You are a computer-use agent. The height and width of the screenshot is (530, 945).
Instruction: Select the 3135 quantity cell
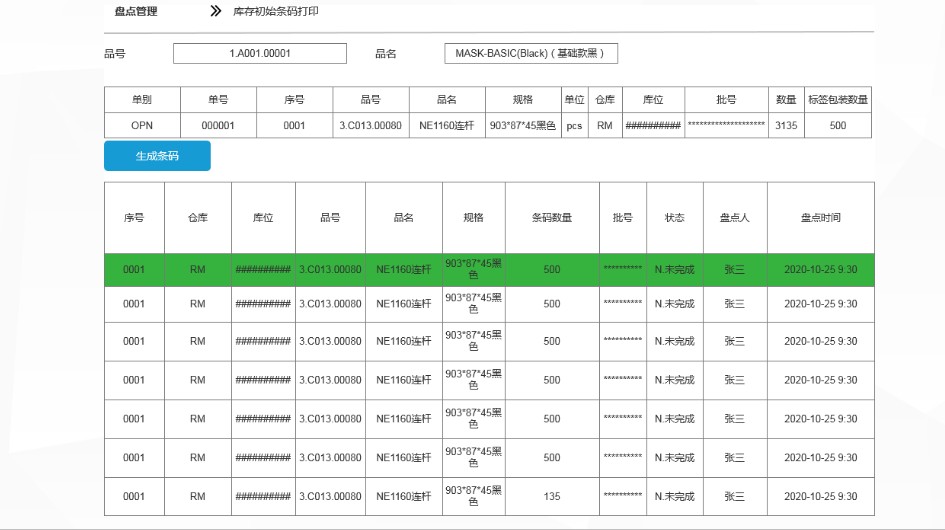(786, 125)
